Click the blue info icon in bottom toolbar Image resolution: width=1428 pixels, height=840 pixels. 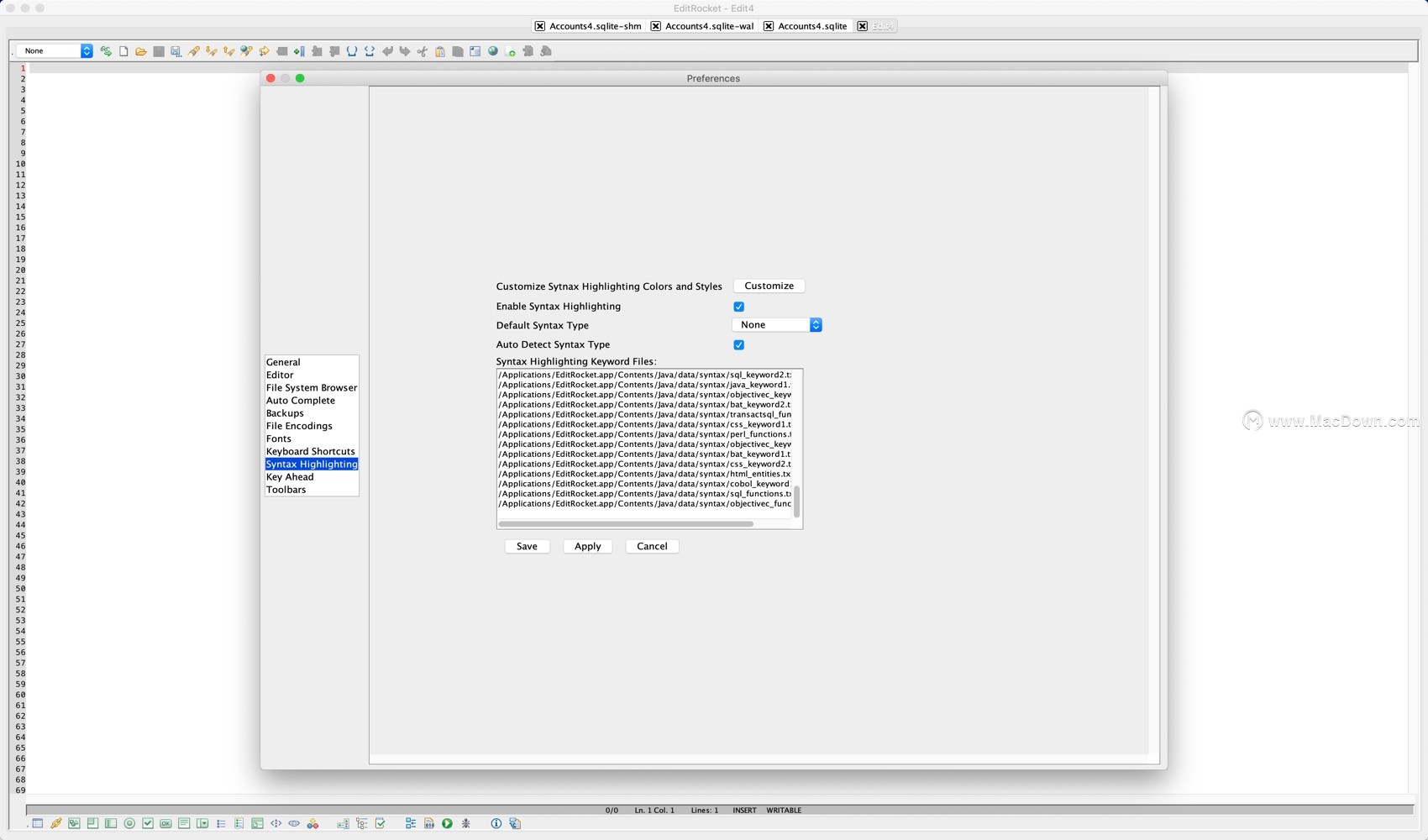point(496,824)
